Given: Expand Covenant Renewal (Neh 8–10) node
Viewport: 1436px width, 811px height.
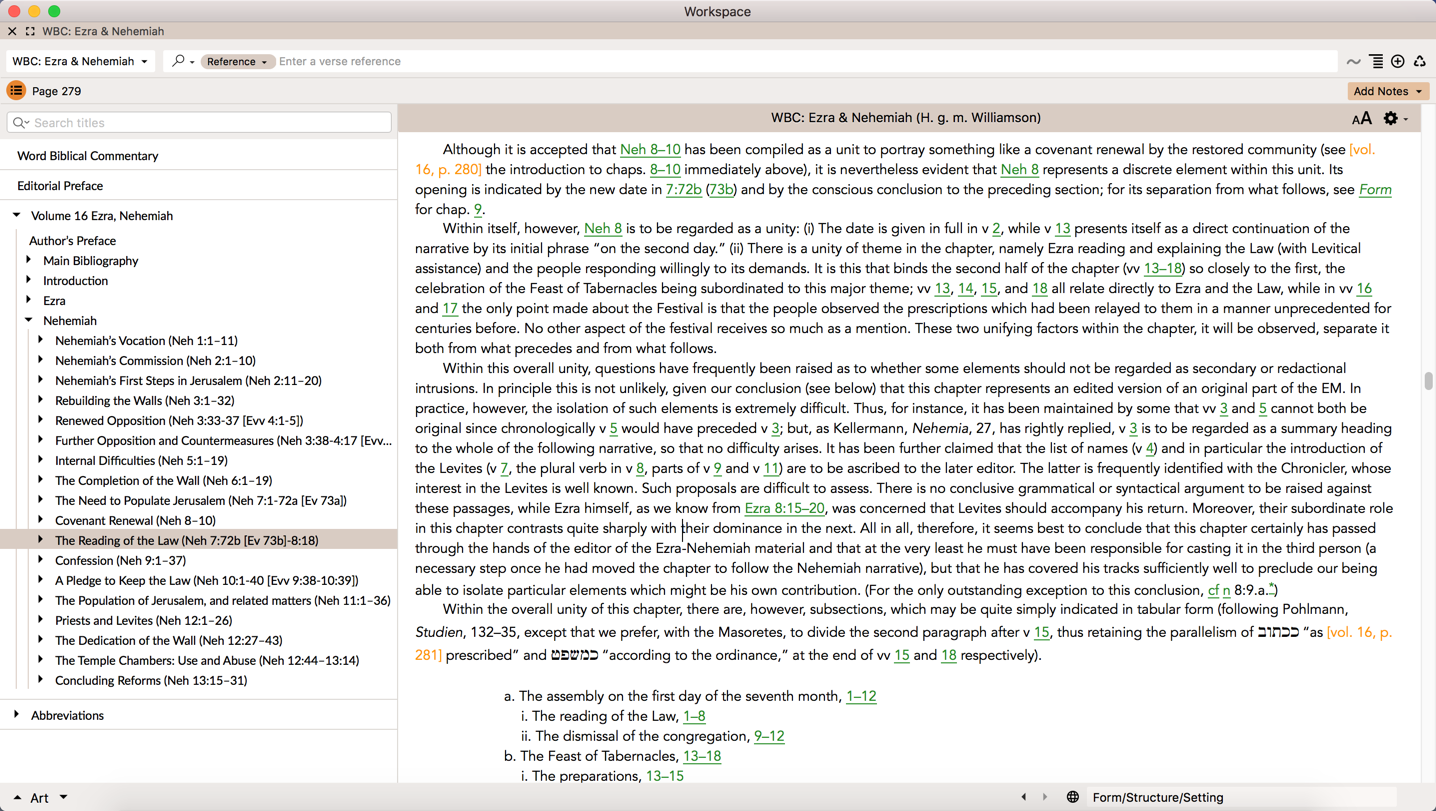Looking at the screenshot, I should tap(41, 520).
